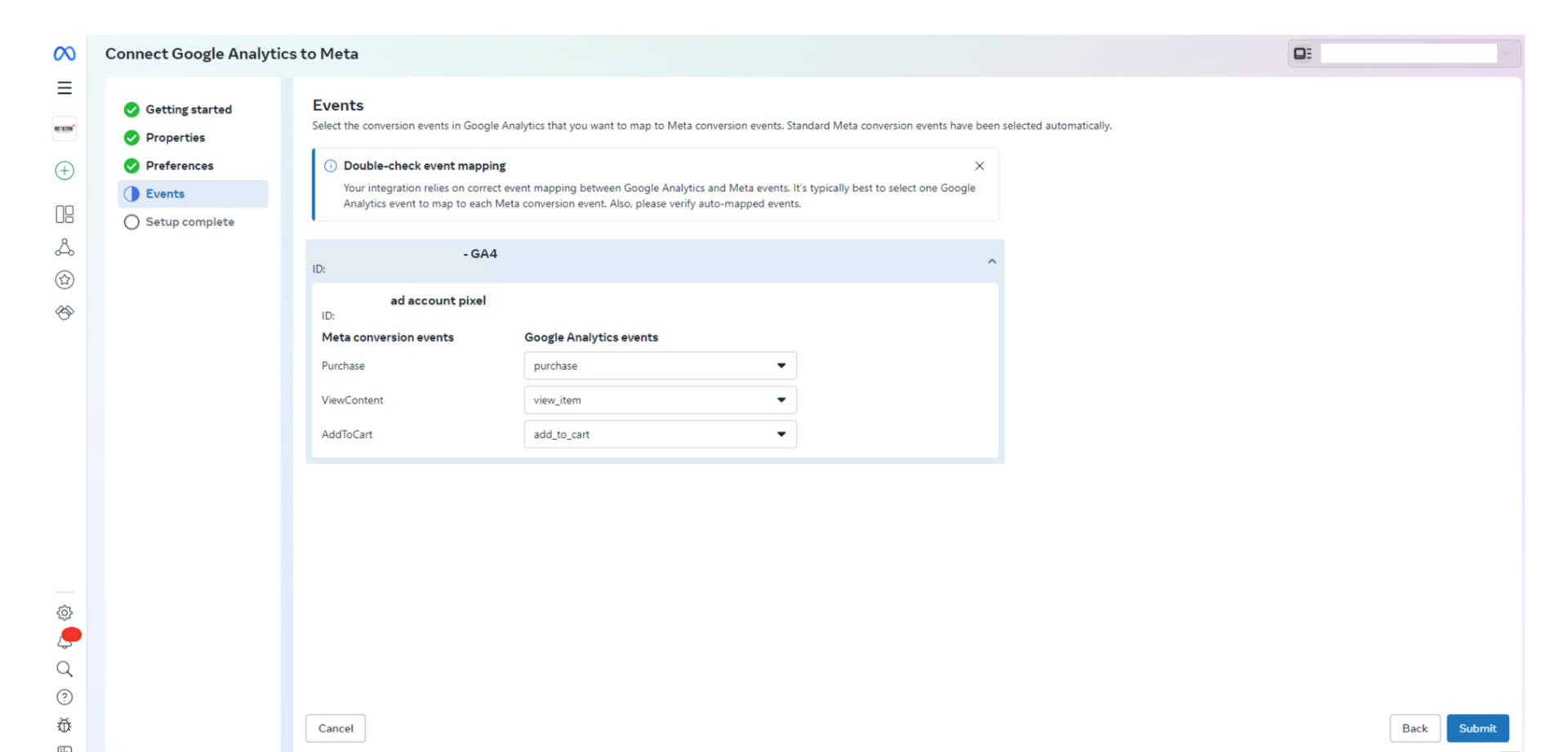The image size is (1568, 752).
Task: Click the Meta conversion events column header
Action: (x=387, y=337)
